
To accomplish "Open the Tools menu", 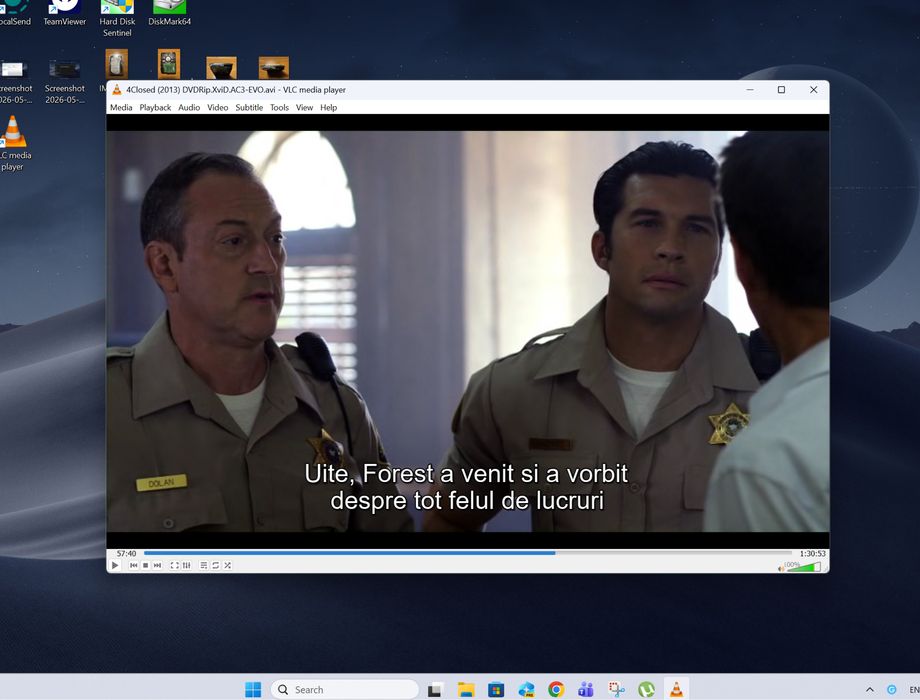I will [x=279, y=107].
